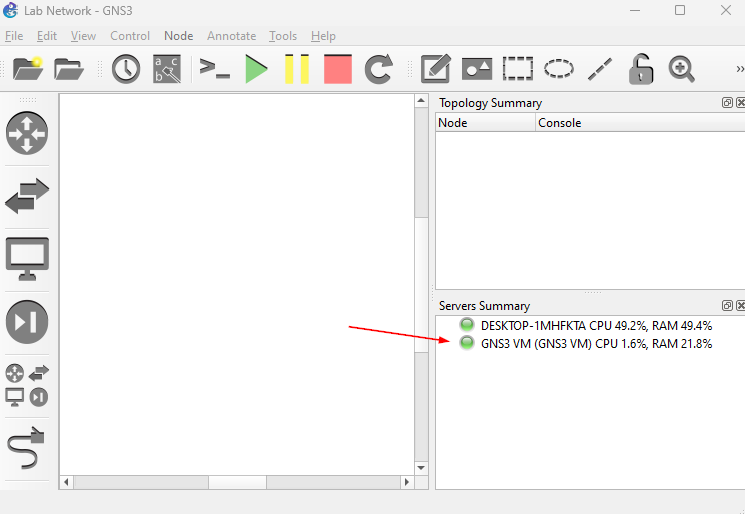Click the workspace scroll right arrow
Viewport: 745px width, 514px height.
click(407, 482)
